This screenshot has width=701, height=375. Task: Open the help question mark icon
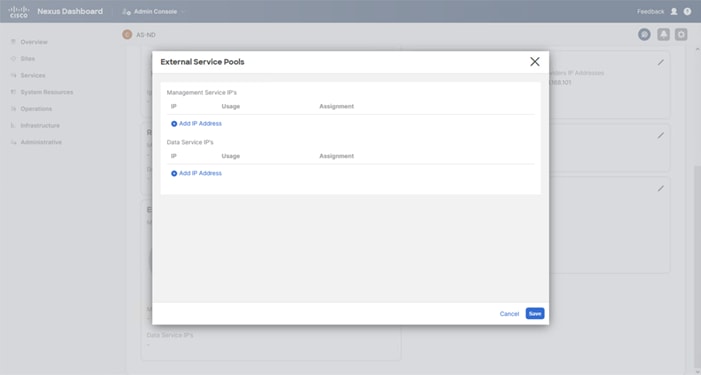[687, 12]
